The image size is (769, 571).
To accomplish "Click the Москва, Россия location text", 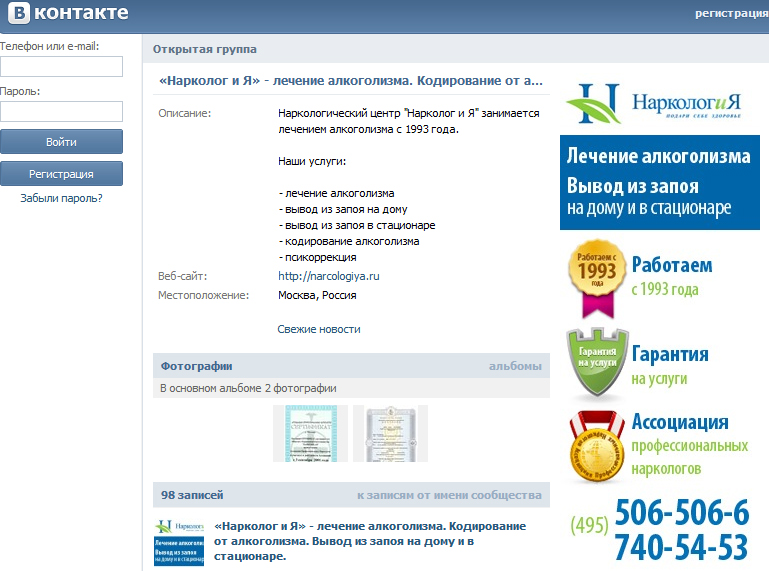I will pos(317,295).
